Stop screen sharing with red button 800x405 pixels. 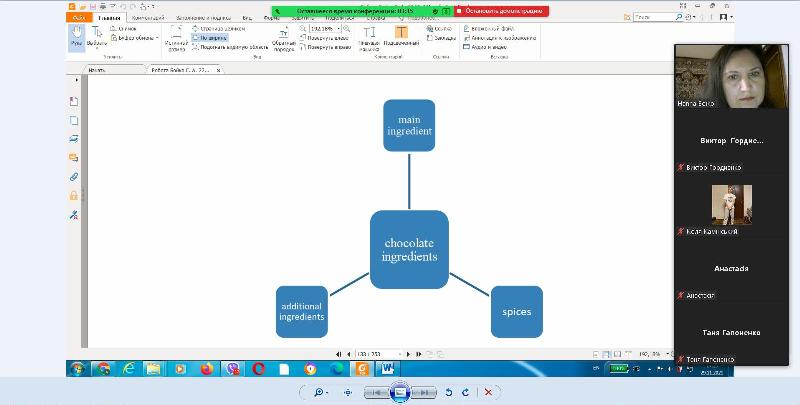pyautogui.click(x=501, y=11)
